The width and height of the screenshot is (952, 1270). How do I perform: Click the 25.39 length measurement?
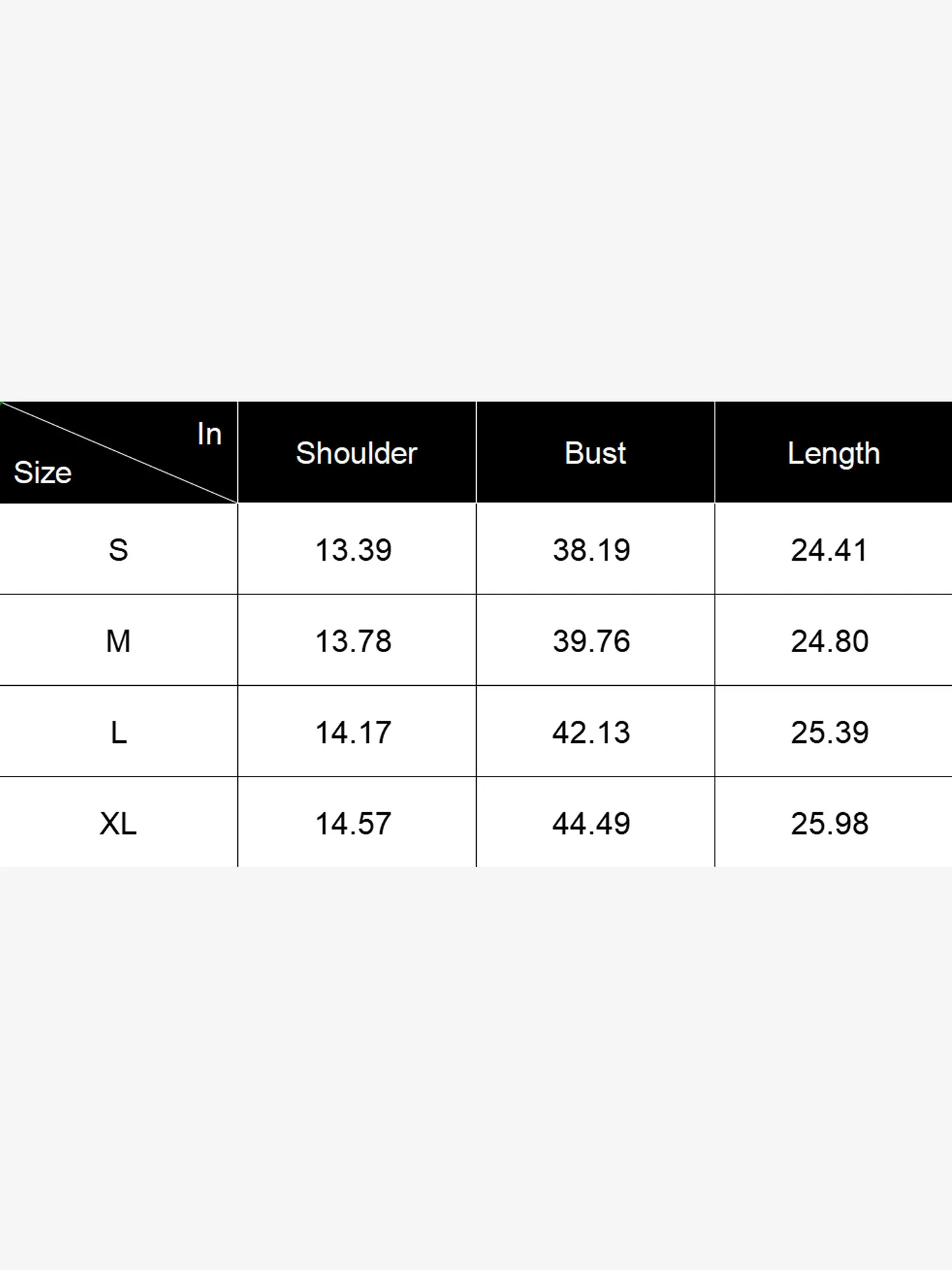coord(830,733)
